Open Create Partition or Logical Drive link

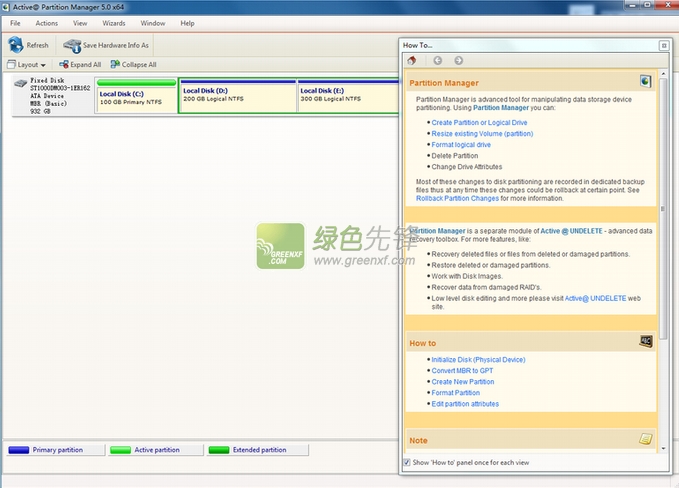coord(479,123)
